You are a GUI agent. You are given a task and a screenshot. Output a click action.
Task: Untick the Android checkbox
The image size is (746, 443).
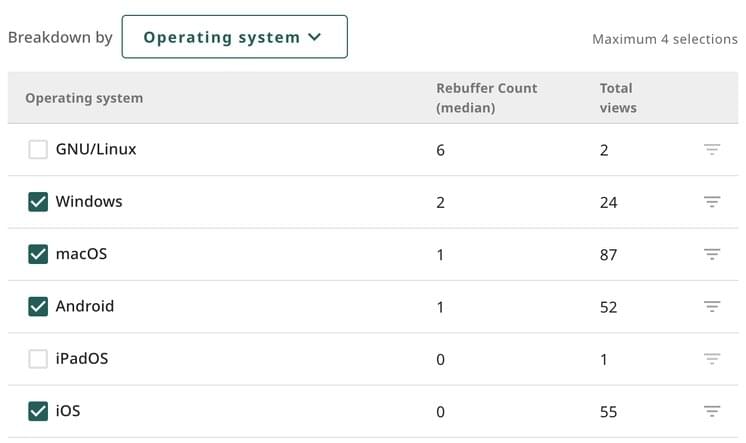pos(38,307)
